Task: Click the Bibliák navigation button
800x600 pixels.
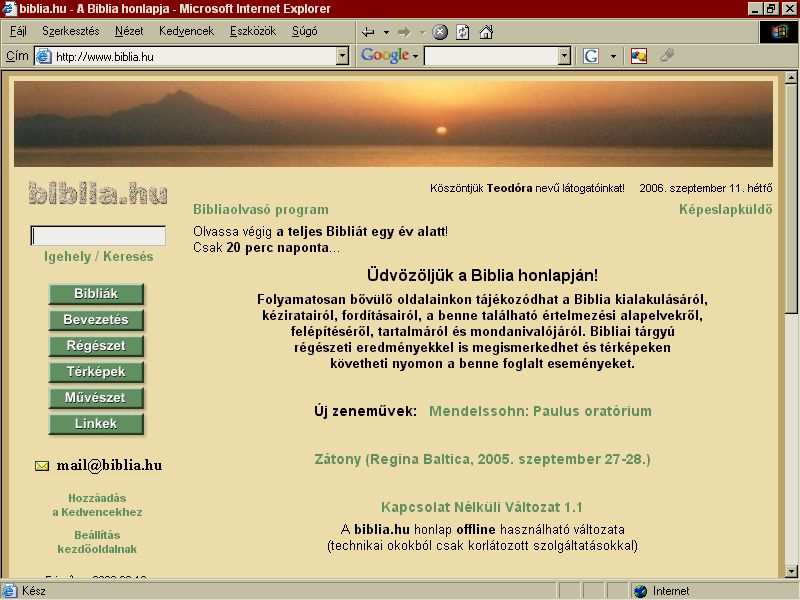Action: pos(96,294)
